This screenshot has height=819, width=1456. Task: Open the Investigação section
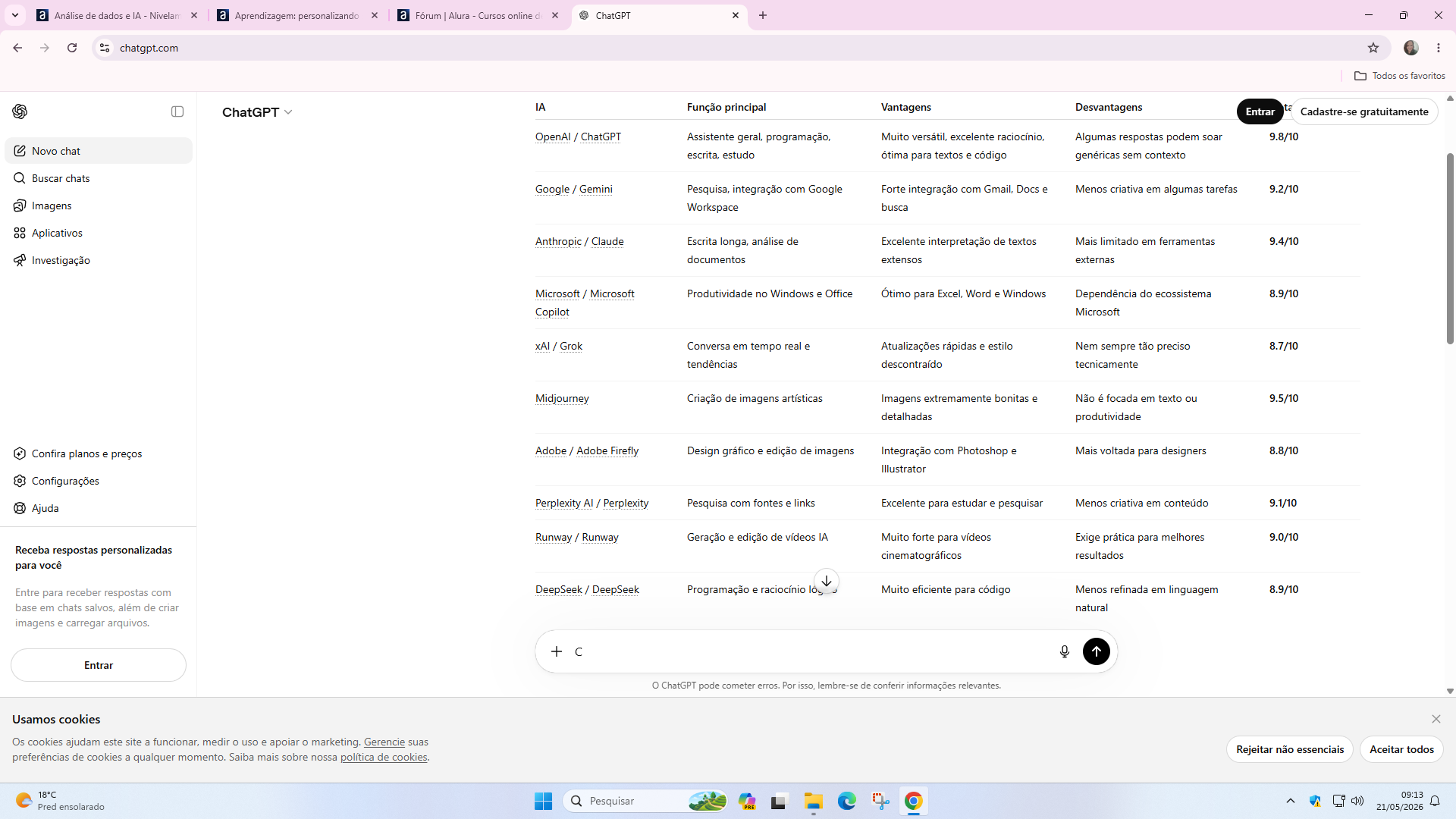click(x=99, y=260)
